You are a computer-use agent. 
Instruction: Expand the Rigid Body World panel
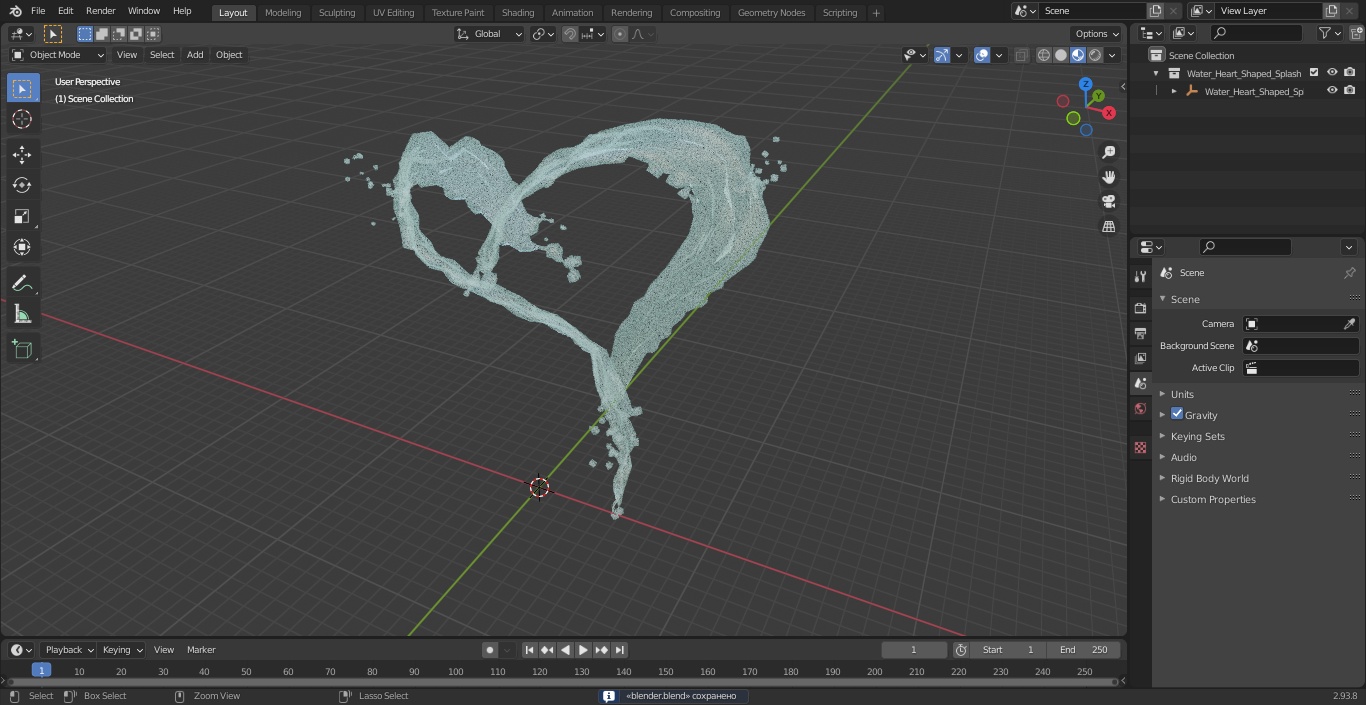[x=1209, y=478]
